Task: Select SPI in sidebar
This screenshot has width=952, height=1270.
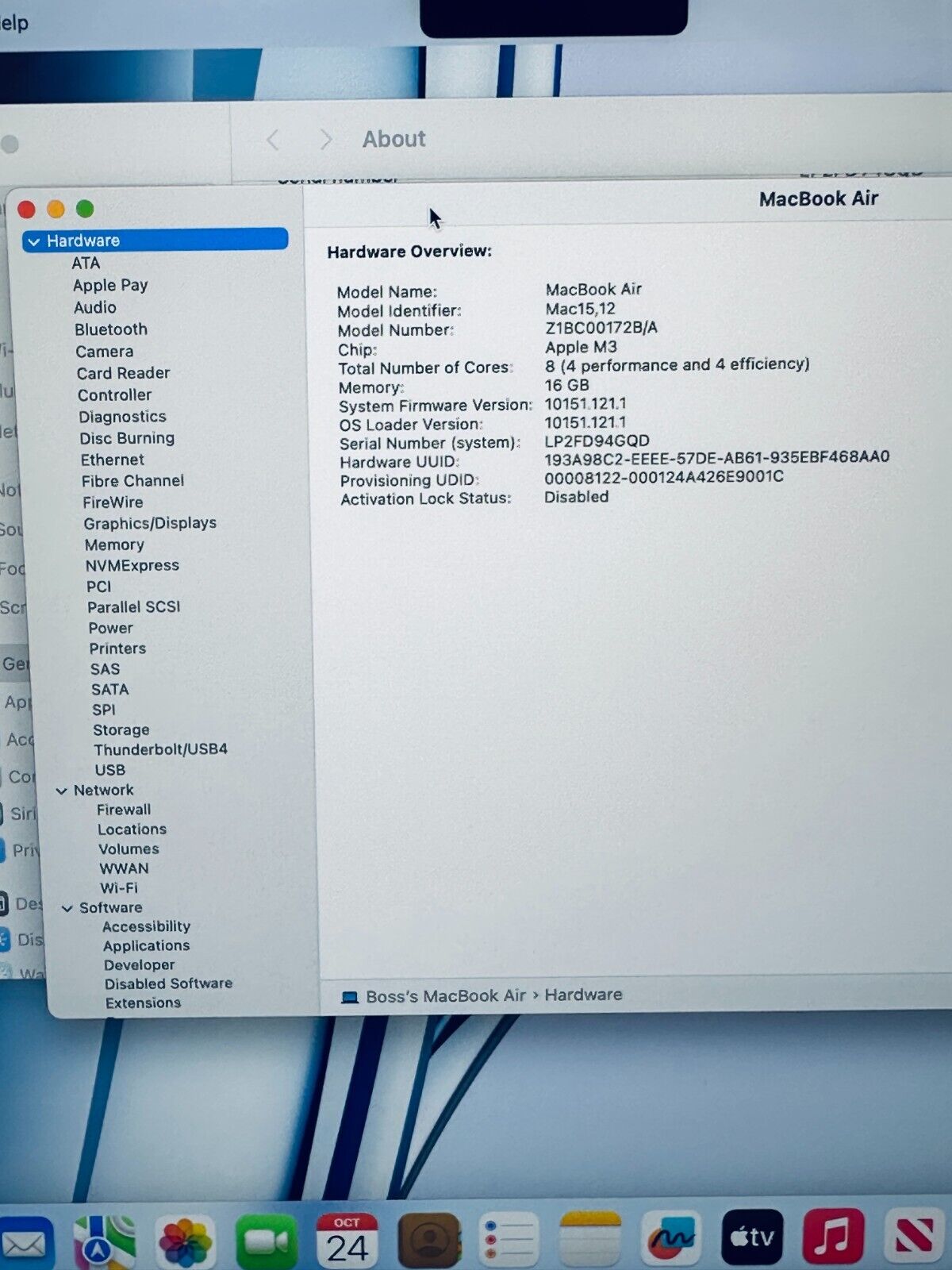Action: coord(104,710)
